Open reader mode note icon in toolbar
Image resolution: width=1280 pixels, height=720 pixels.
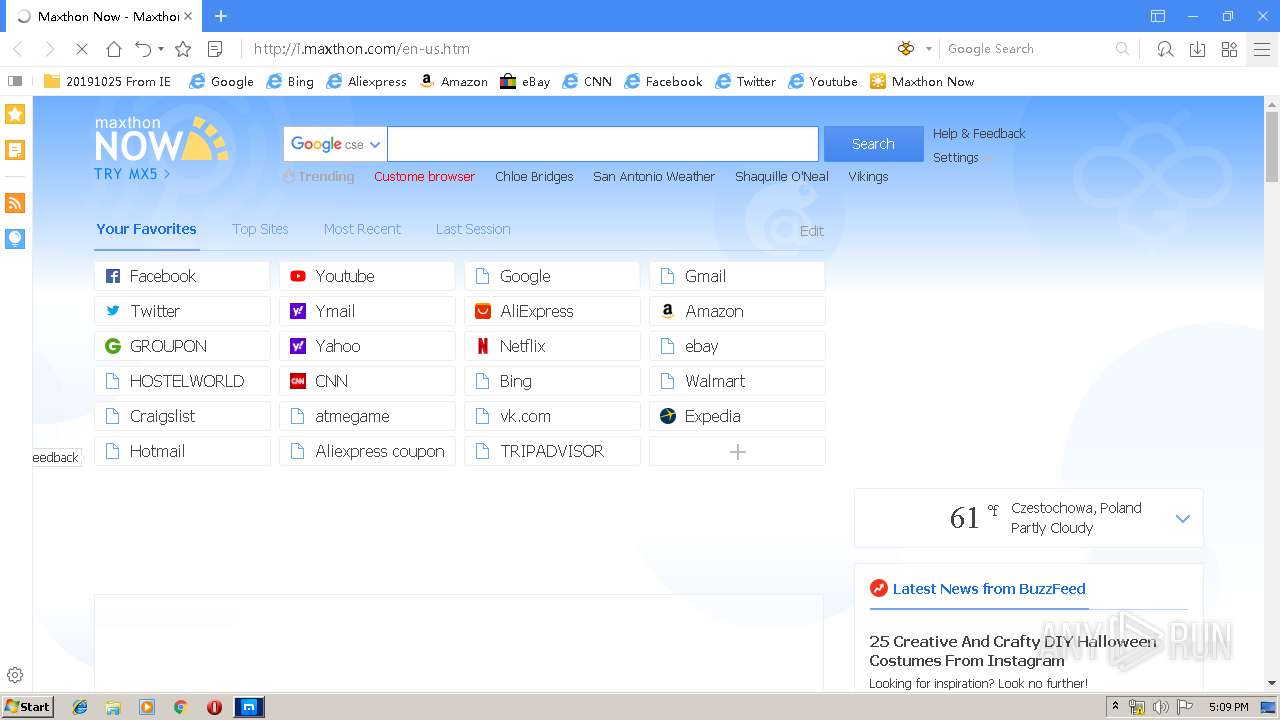(214, 49)
